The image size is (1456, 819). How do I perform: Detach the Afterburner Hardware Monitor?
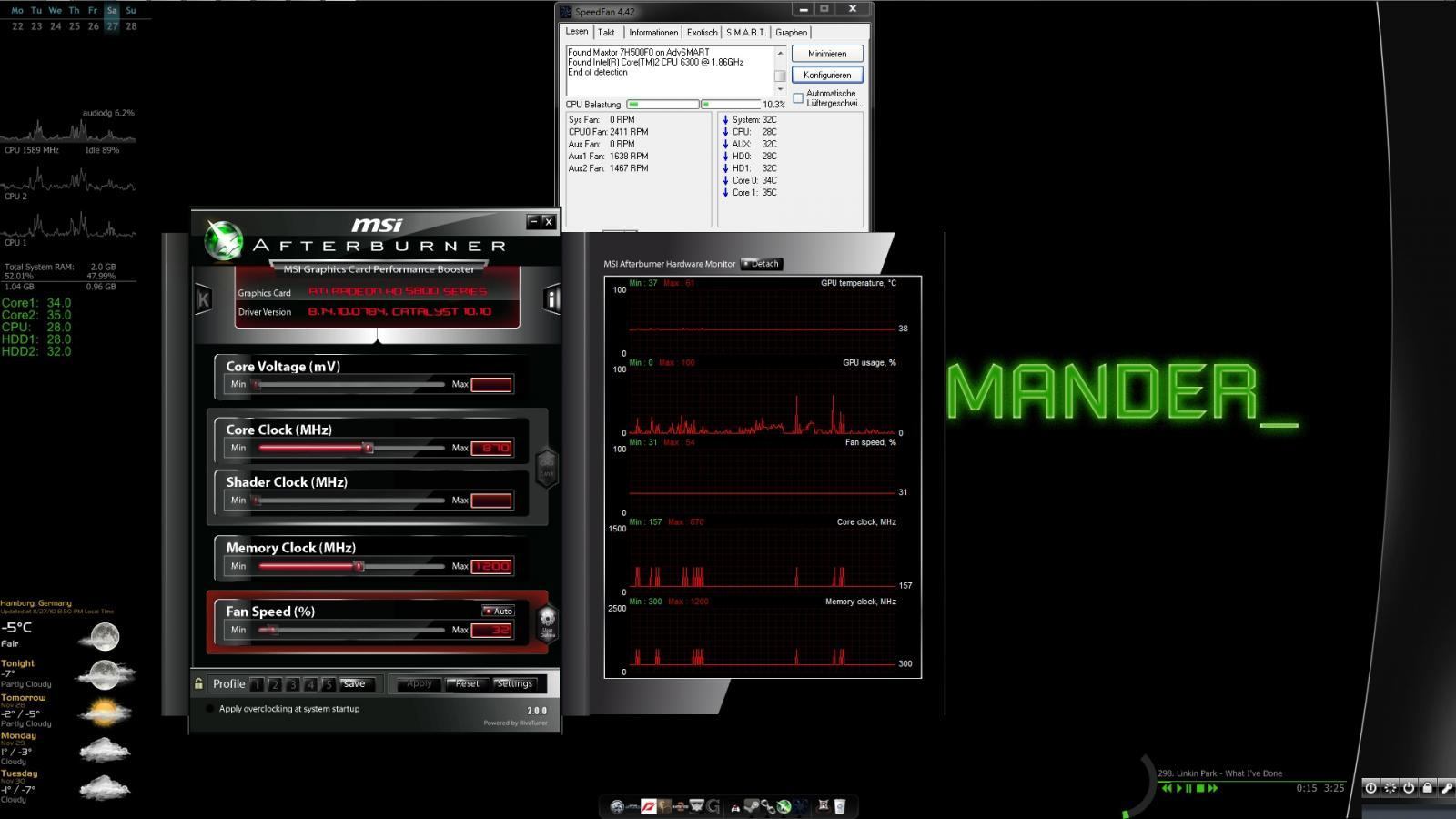(x=762, y=264)
